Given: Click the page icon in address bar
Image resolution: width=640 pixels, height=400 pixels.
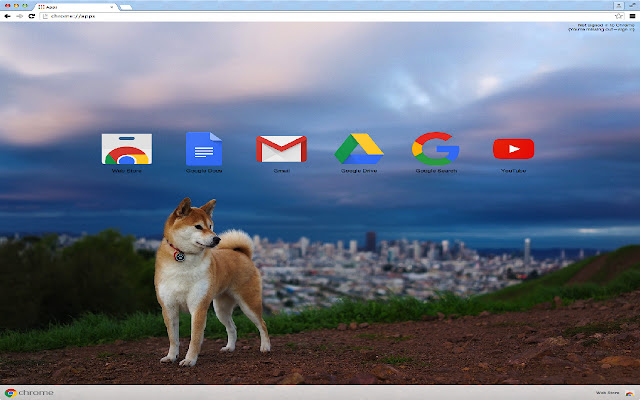Looking at the screenshot, I should tap(45, 16).
